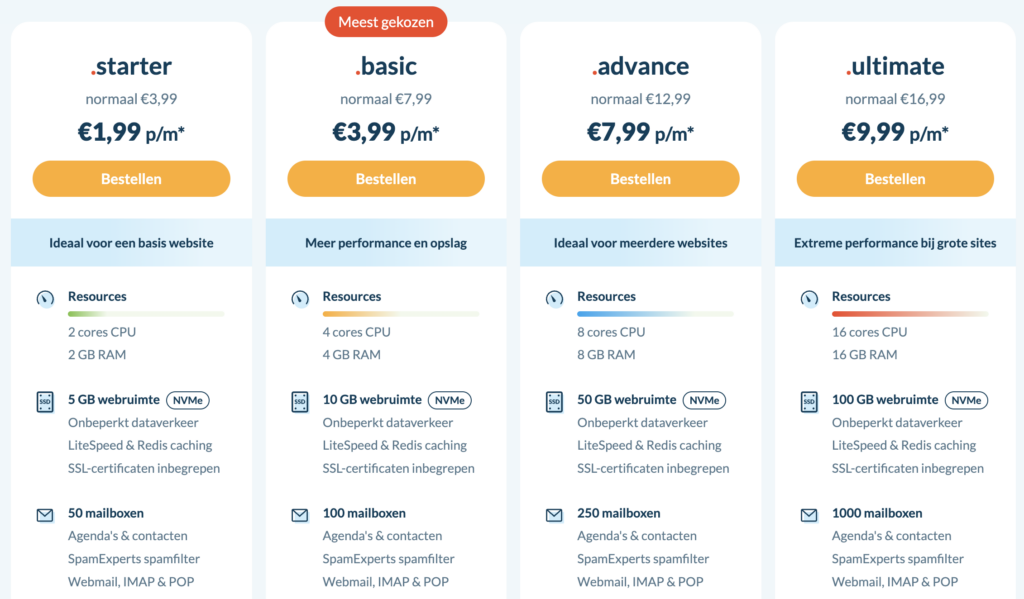1024x599 pixels.
Task: Order the .advance plan via Bestellen
Action: pos(640,179)
